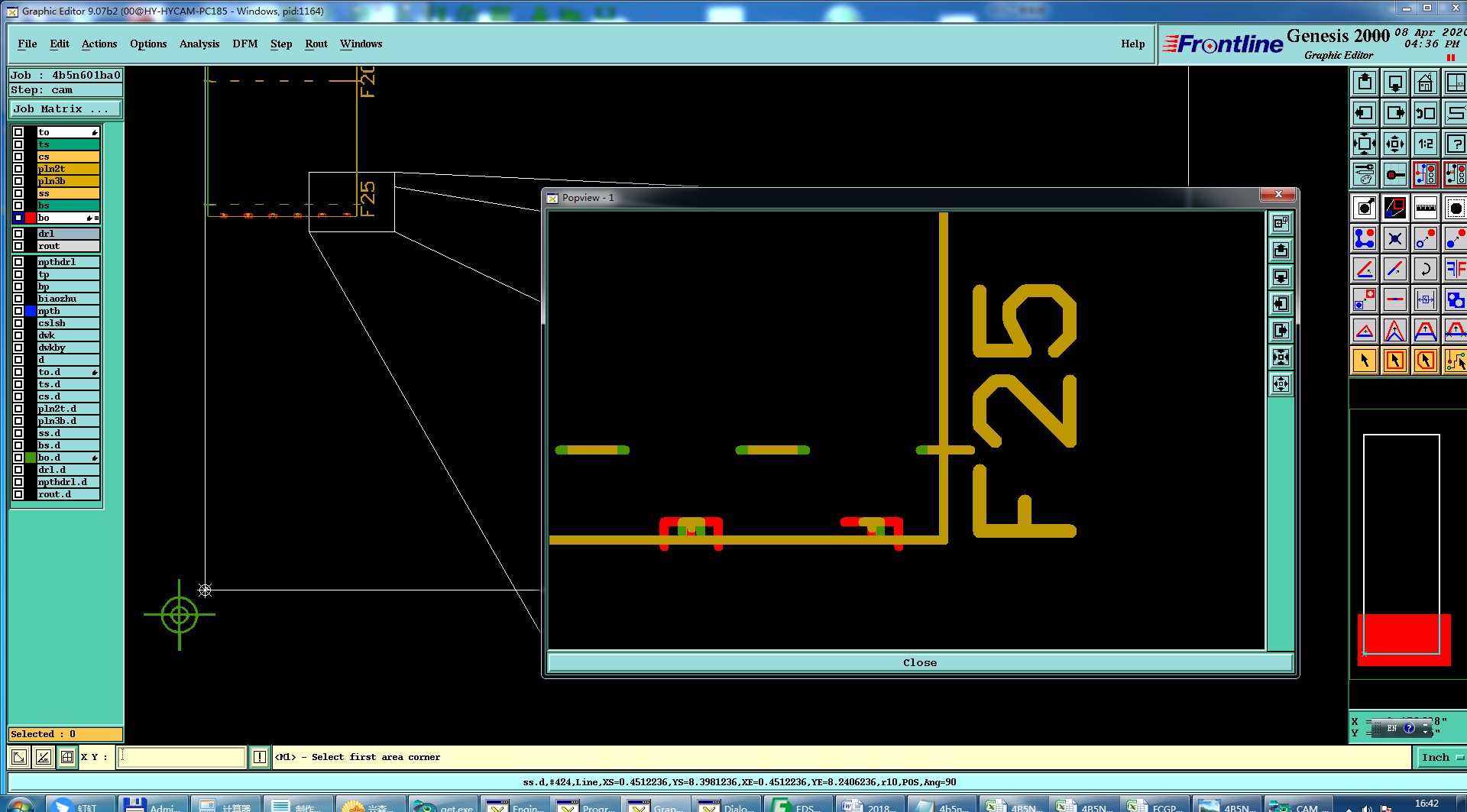
Task: Open the Actions menu
Action: (x=99, y=44)
